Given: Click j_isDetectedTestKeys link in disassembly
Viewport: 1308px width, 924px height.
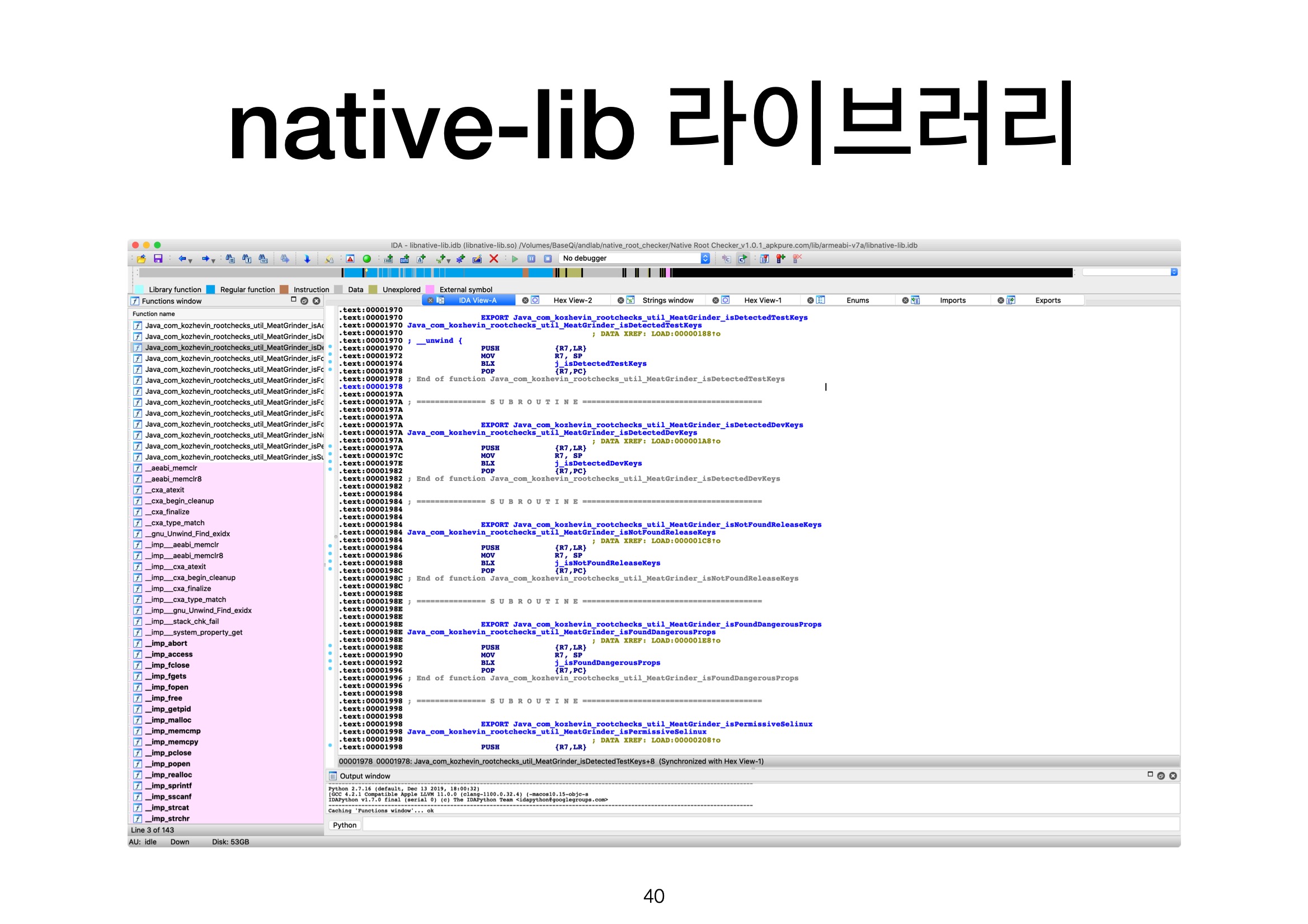Looking at the screenshot, I should pyautogui.click(x=600, y=364).
